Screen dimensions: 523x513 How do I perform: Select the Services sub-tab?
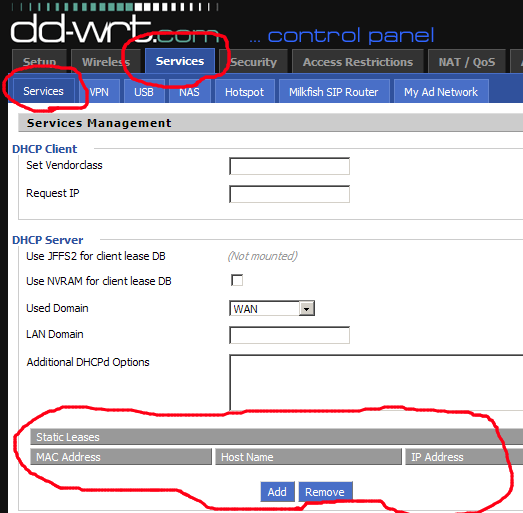tap(43, 91)
